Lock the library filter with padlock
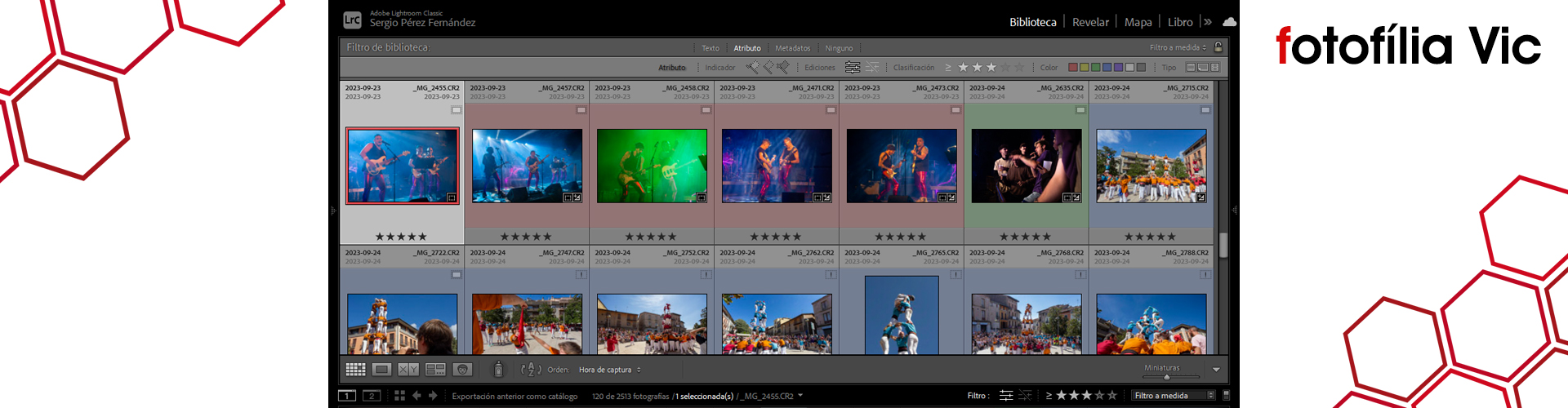Viewport: 1568px width, 408px height. point(1218,47)
